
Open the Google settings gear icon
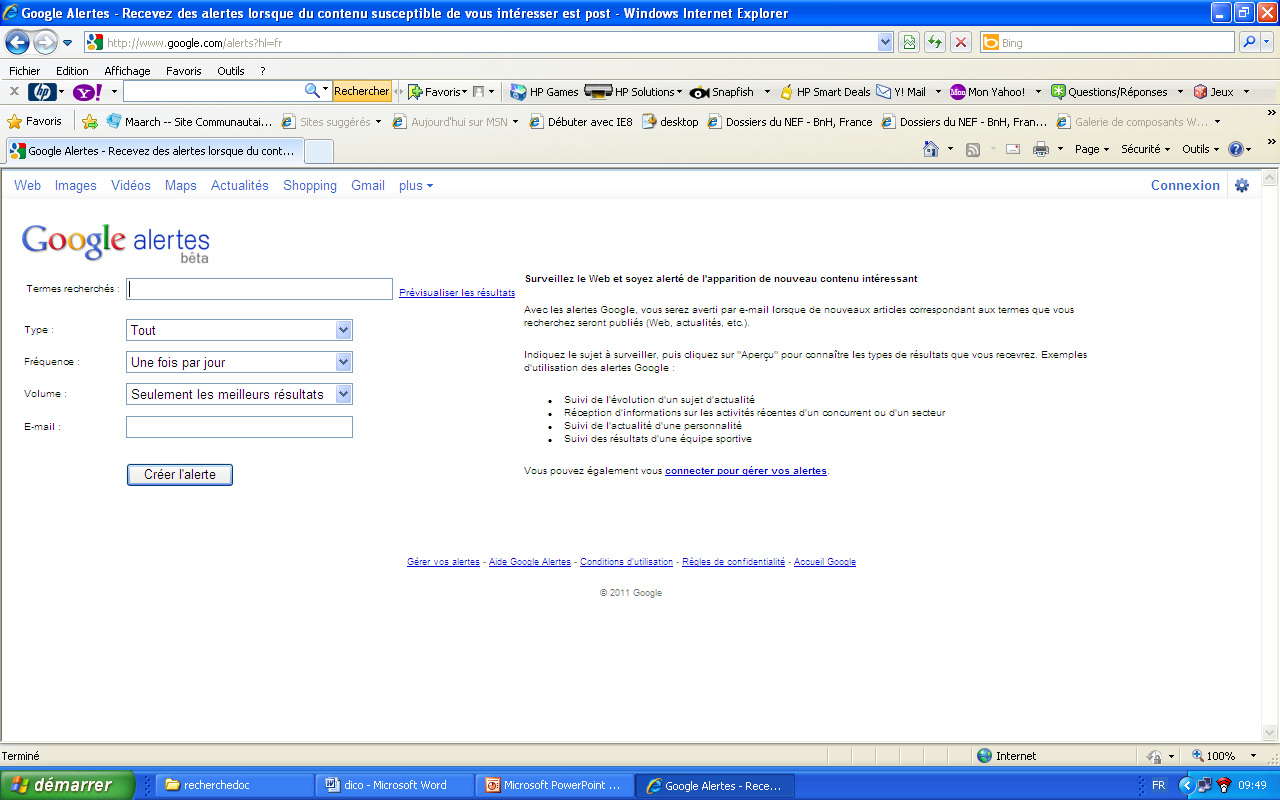pos(1242,185)
